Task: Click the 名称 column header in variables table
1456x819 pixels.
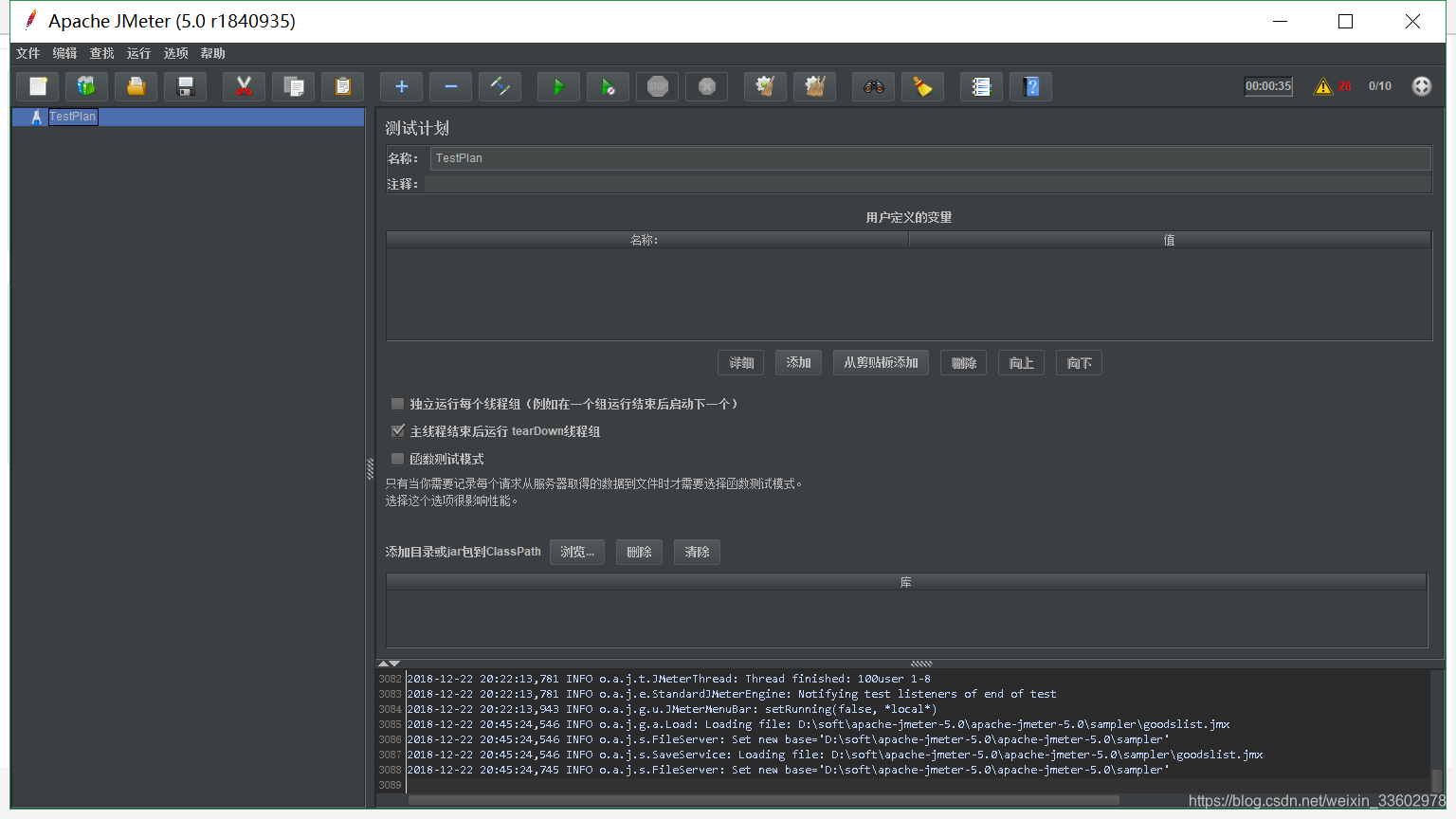Action: [646, 240]
